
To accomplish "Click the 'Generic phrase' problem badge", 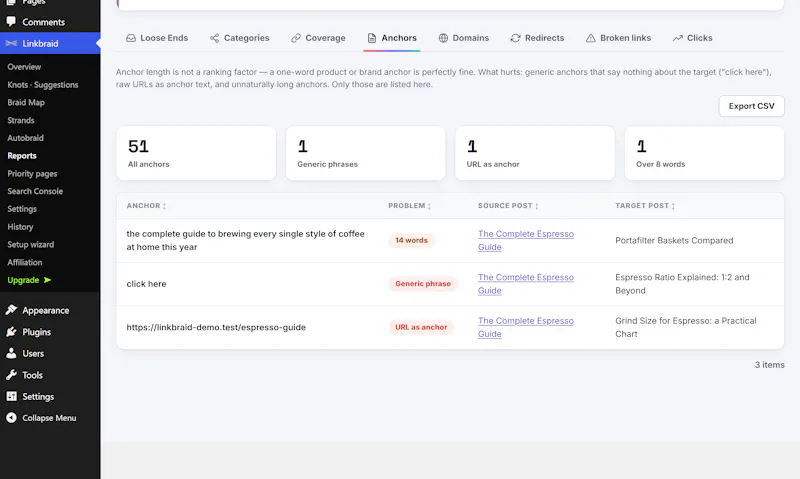I will [423, 284].
